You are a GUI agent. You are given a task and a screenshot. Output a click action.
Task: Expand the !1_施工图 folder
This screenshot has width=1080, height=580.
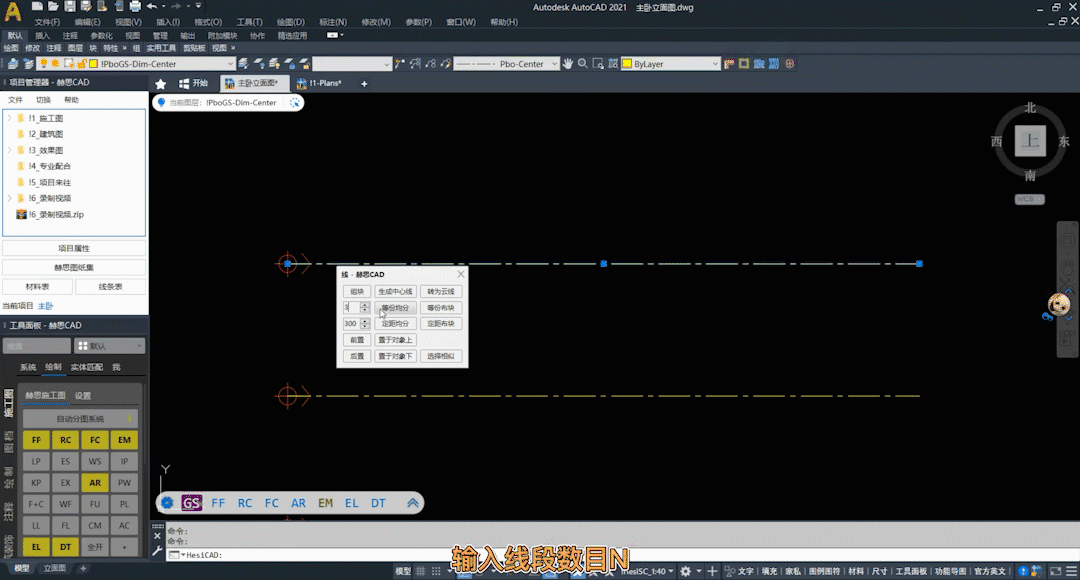point(10,118)
